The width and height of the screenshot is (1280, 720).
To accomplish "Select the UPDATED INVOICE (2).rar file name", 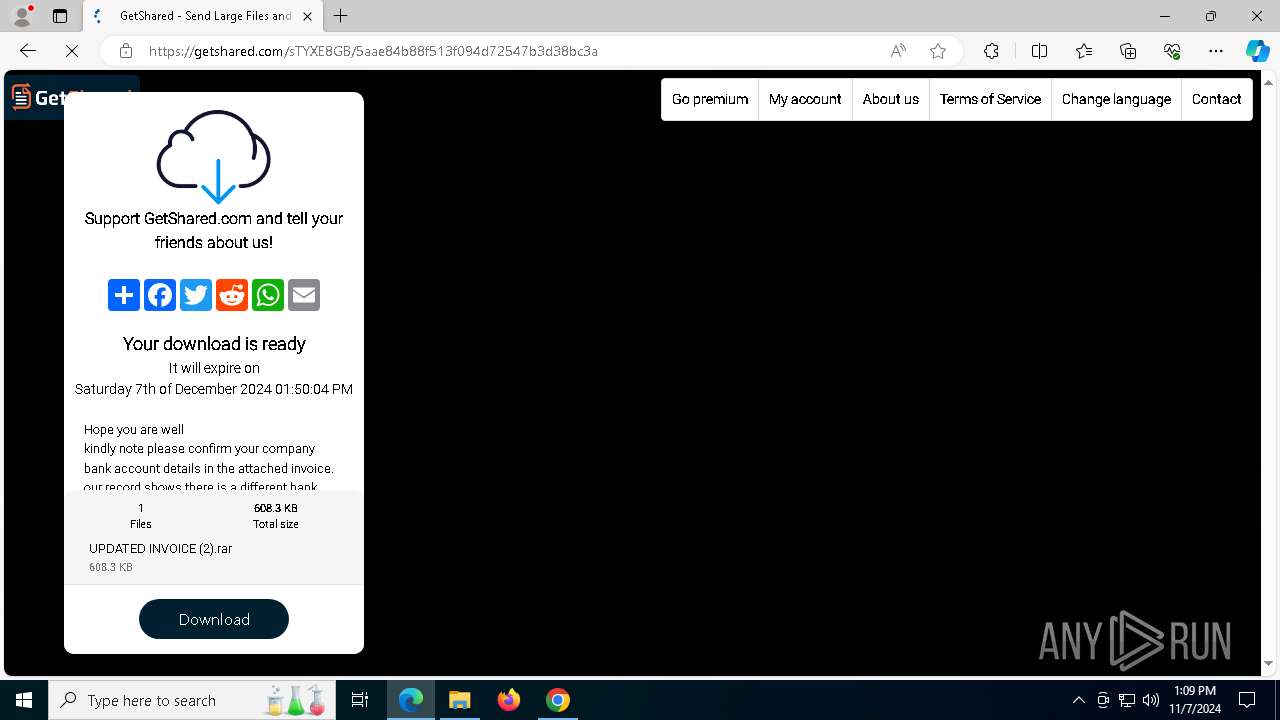I will point(161,549).
